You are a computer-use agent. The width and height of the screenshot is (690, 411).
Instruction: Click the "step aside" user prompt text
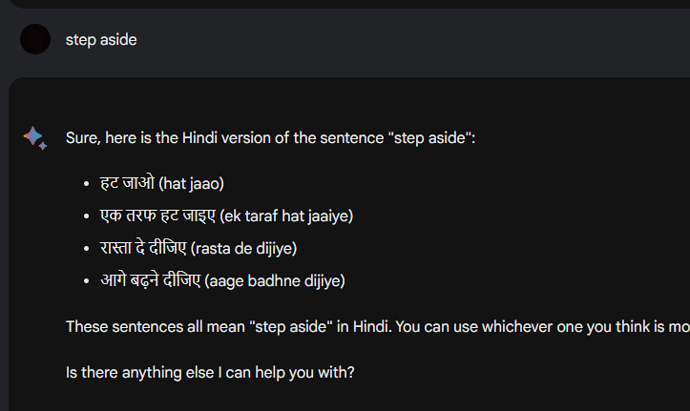coord(101,40)
